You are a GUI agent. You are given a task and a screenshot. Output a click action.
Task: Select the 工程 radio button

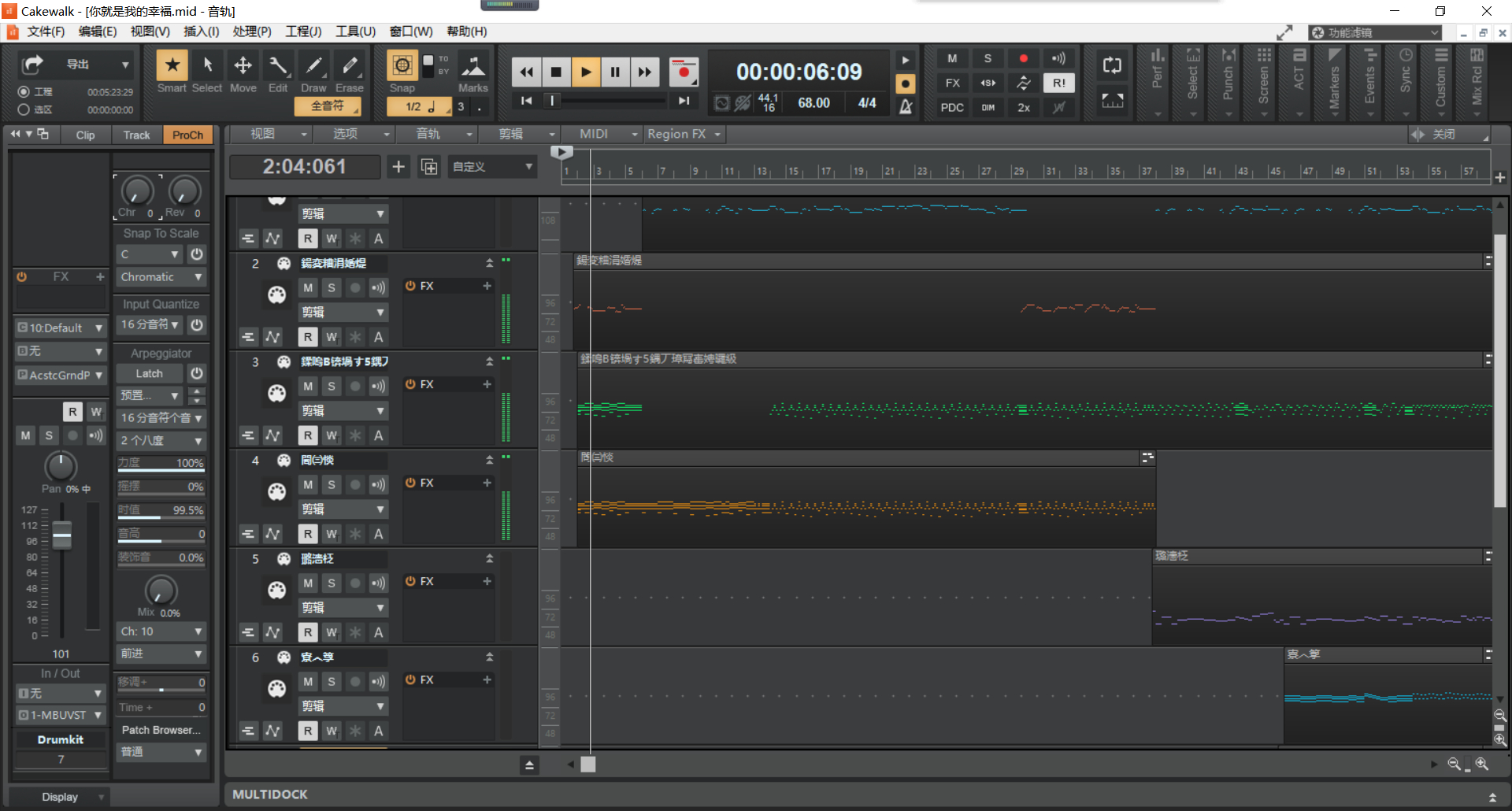coord(24,92)
